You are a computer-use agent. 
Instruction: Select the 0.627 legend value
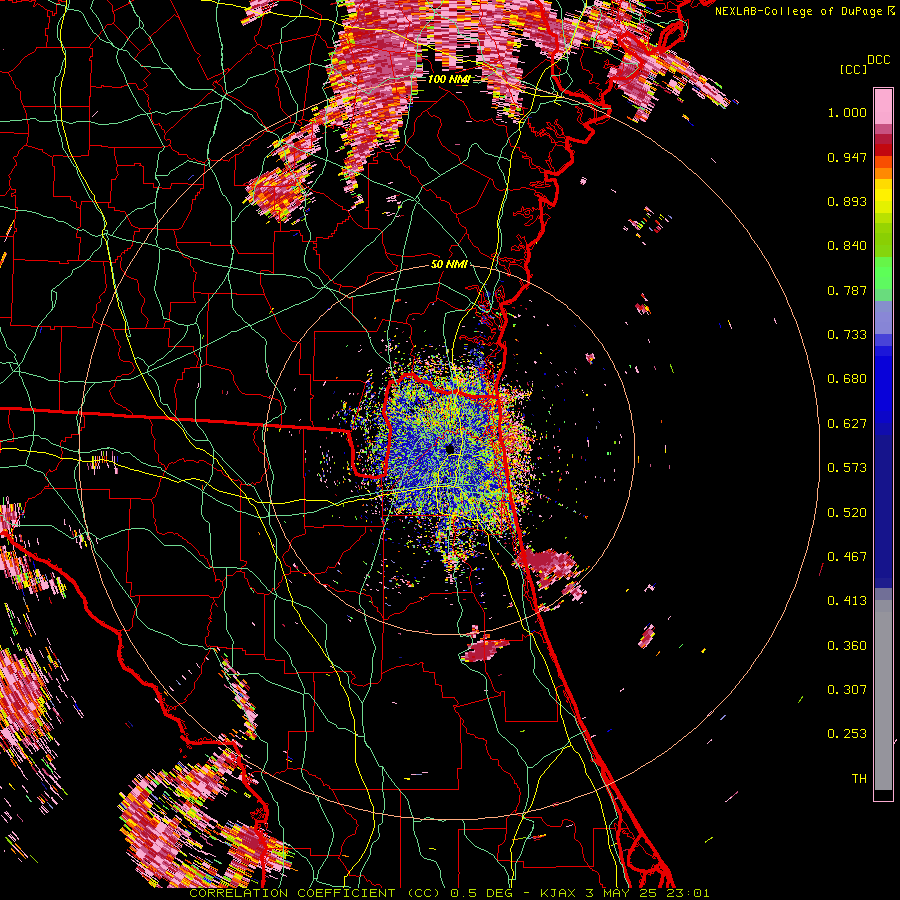pyautogui.click(x=847, y=424)
